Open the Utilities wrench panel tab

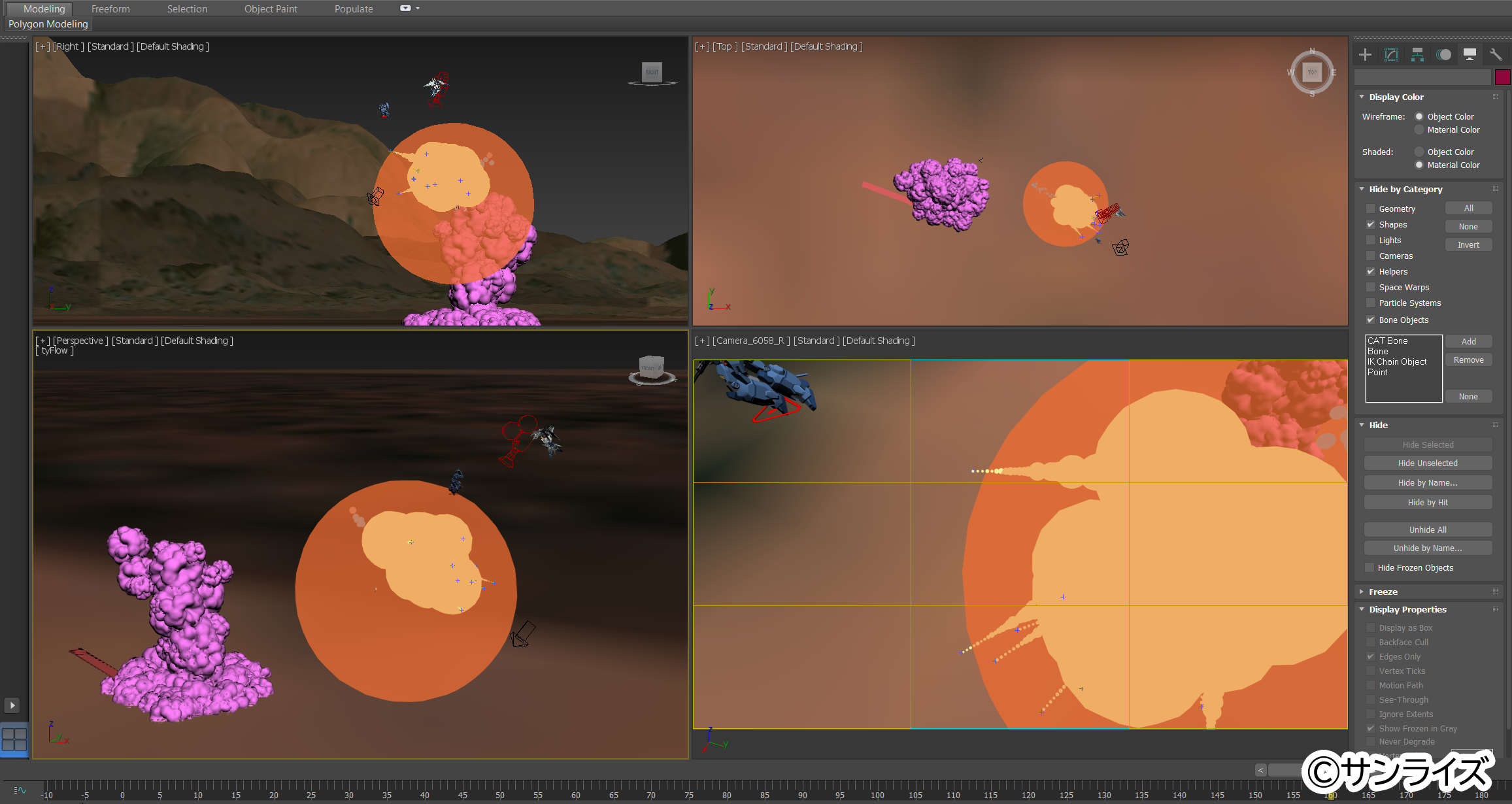pos(1496,55)
